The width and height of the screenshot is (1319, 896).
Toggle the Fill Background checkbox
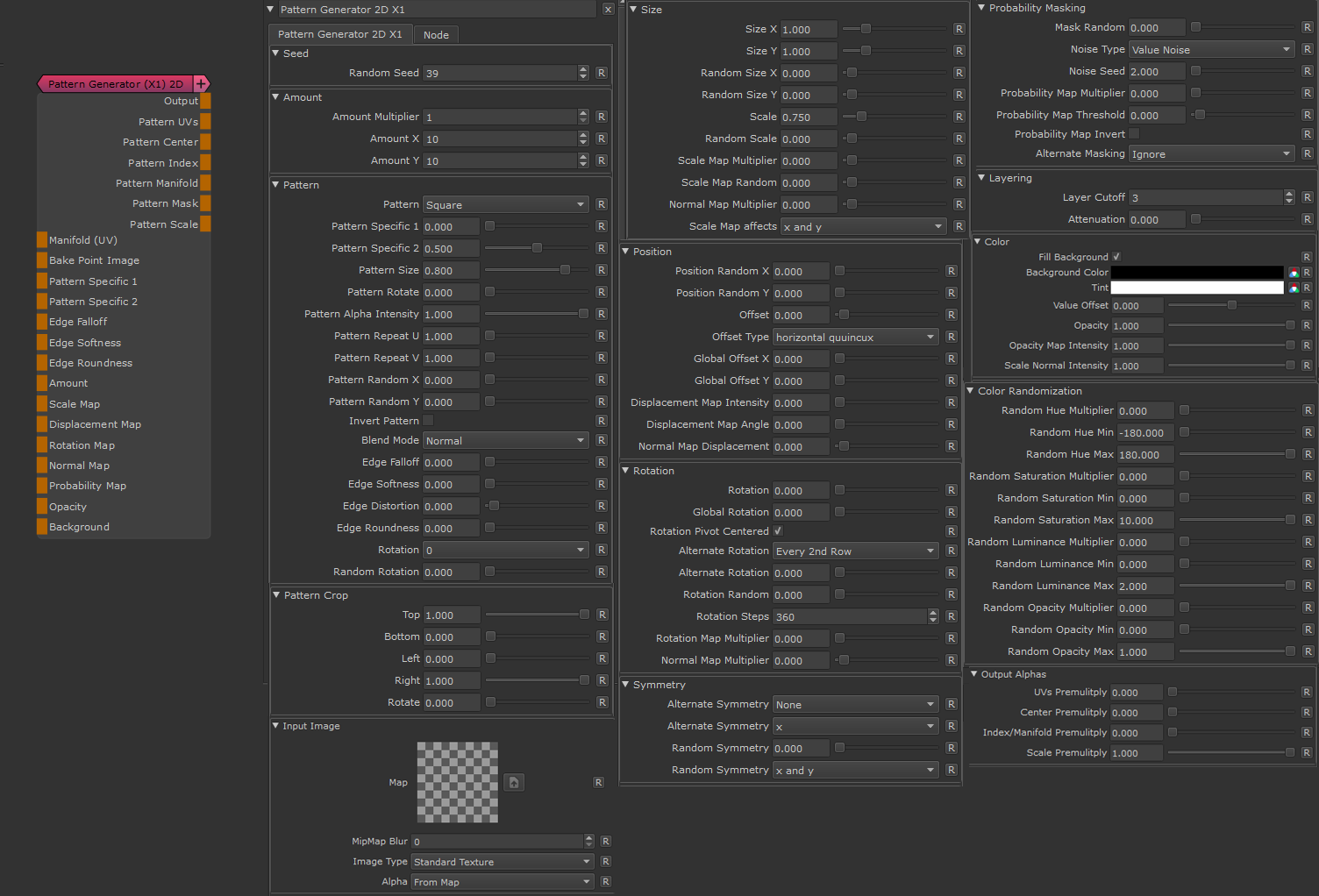coord(1116,257)
